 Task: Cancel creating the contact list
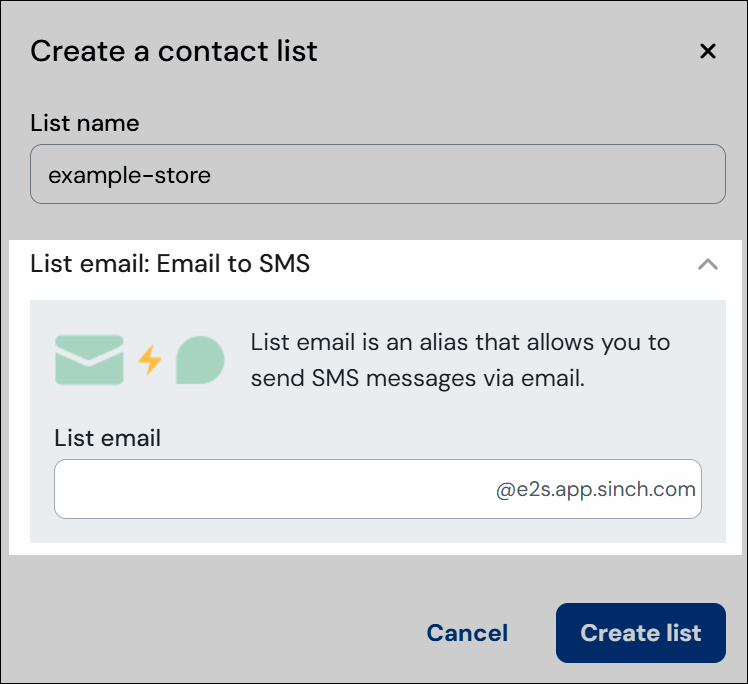coord(467,633)
